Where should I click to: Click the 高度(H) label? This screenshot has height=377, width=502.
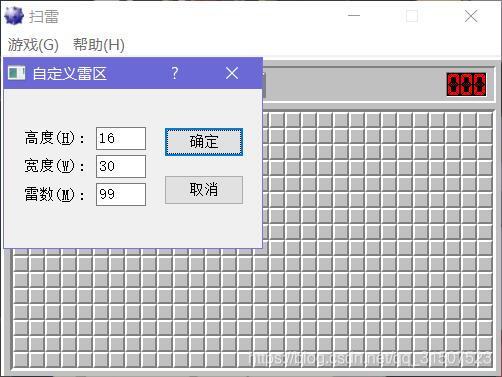click(x=54, y=138)
